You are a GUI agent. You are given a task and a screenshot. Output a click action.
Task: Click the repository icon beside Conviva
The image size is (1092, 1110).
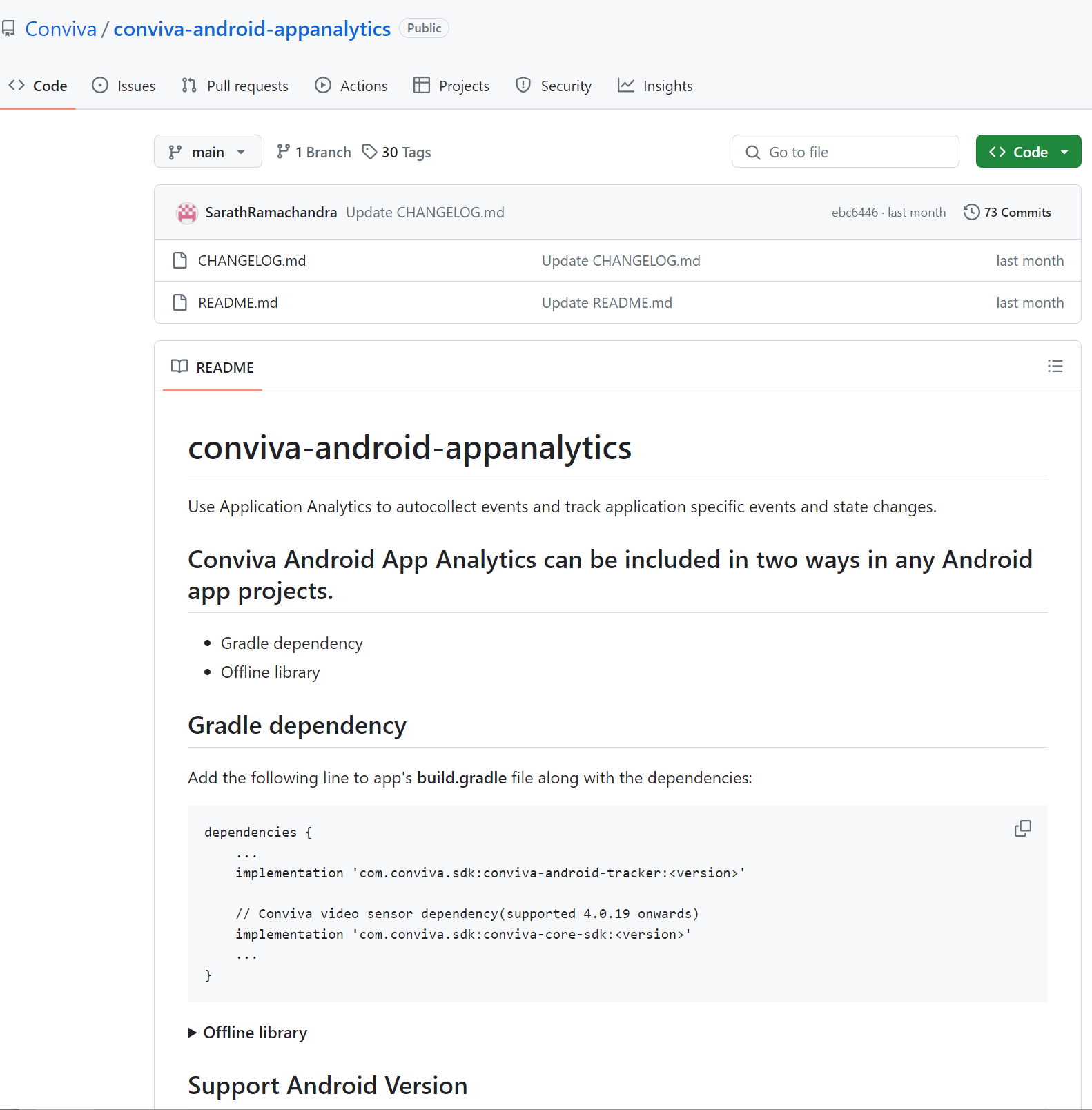8,29
